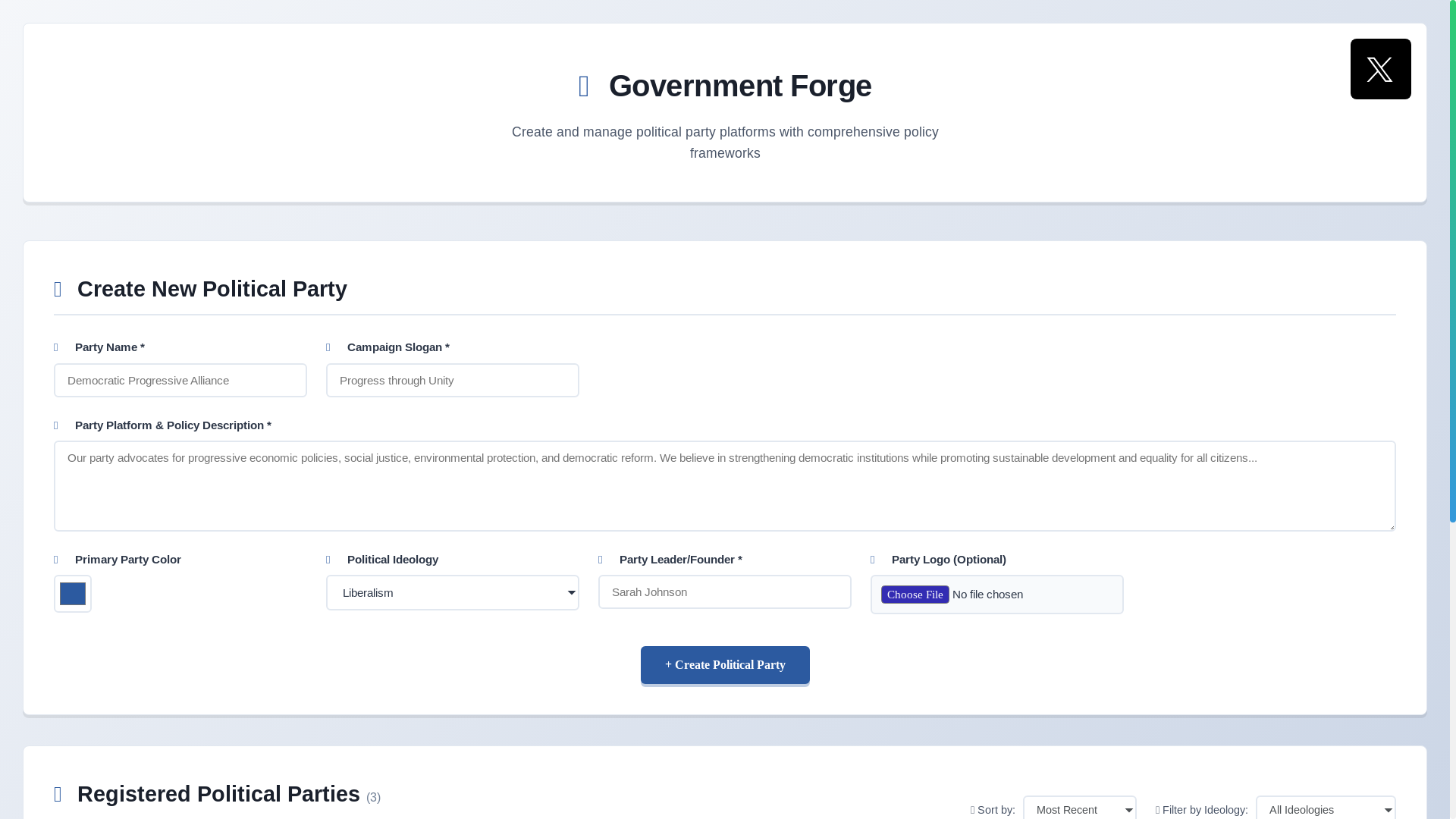Viewport: 1456px width, 819px height.
Task: Click the Party Platform label icon
Action: (x=56, y=425)
